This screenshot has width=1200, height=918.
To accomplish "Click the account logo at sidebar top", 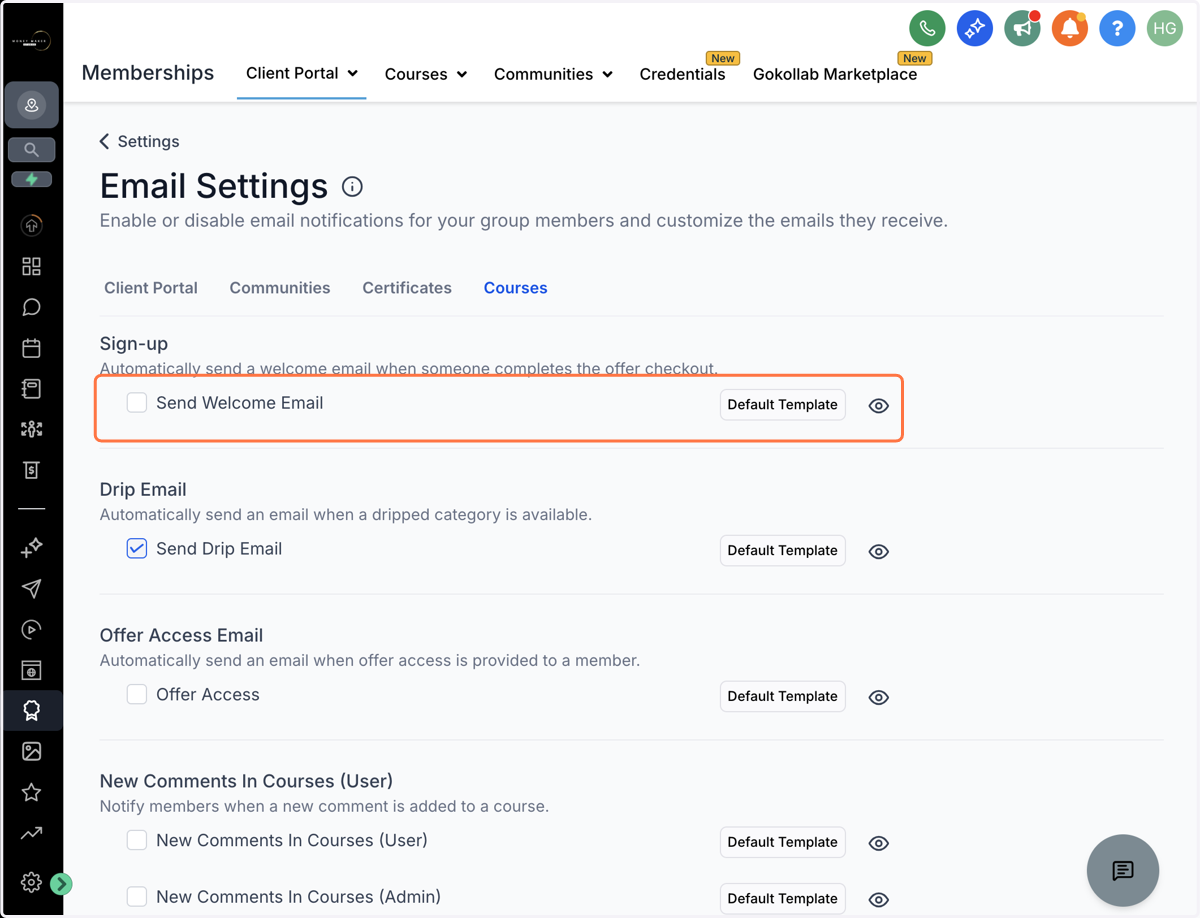I will (31, 40).
